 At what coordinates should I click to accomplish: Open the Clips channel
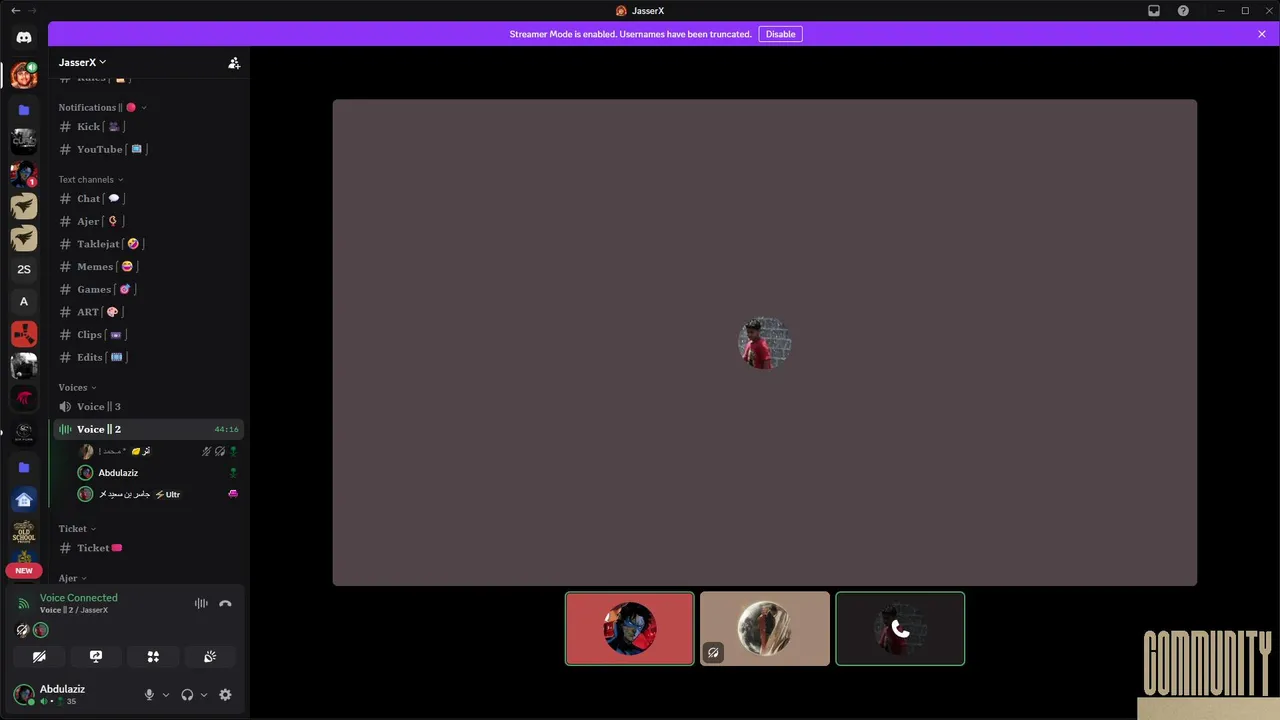tap(149, 335)
